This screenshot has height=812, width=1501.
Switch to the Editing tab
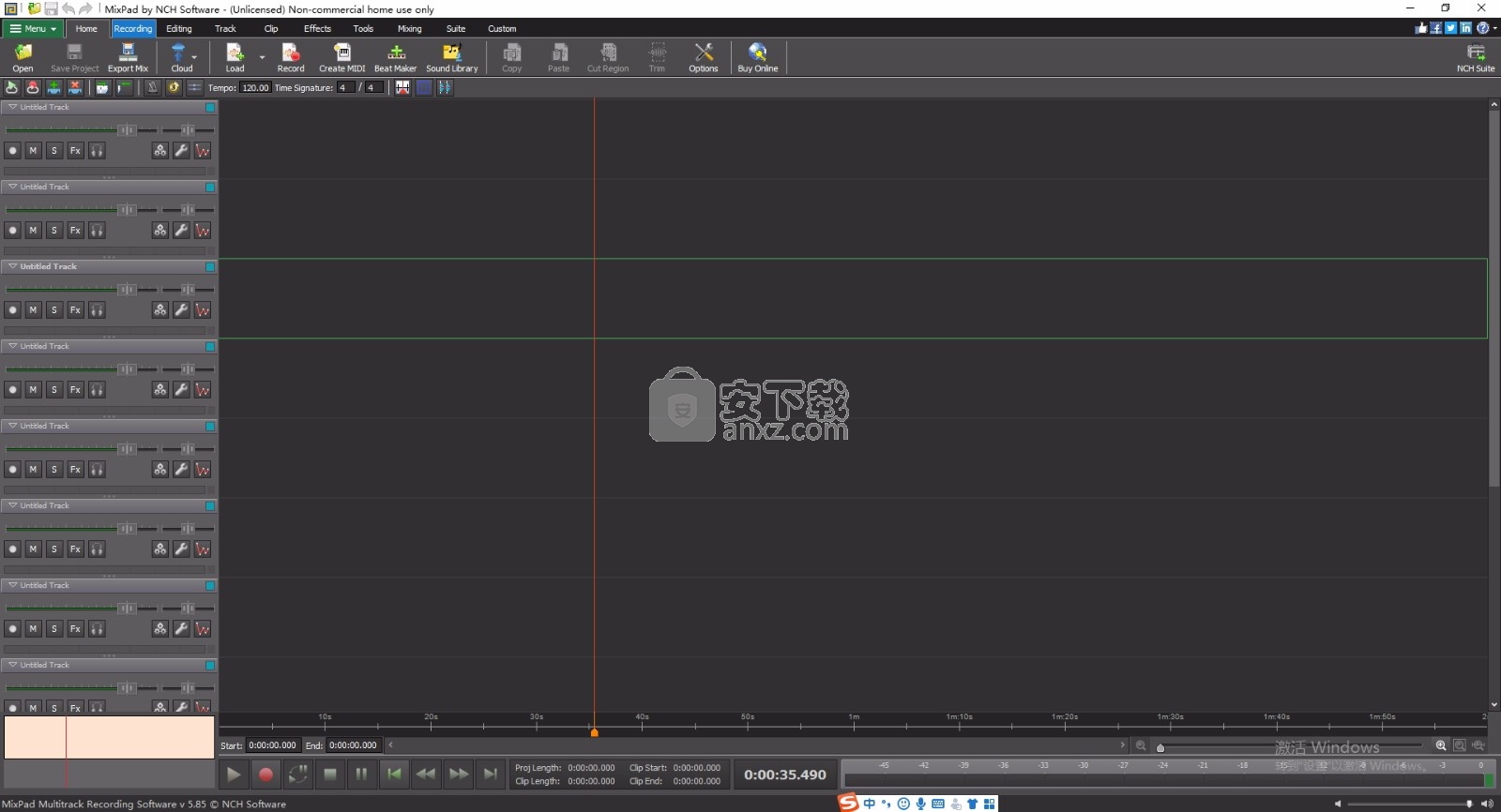[x=179, y=28]
